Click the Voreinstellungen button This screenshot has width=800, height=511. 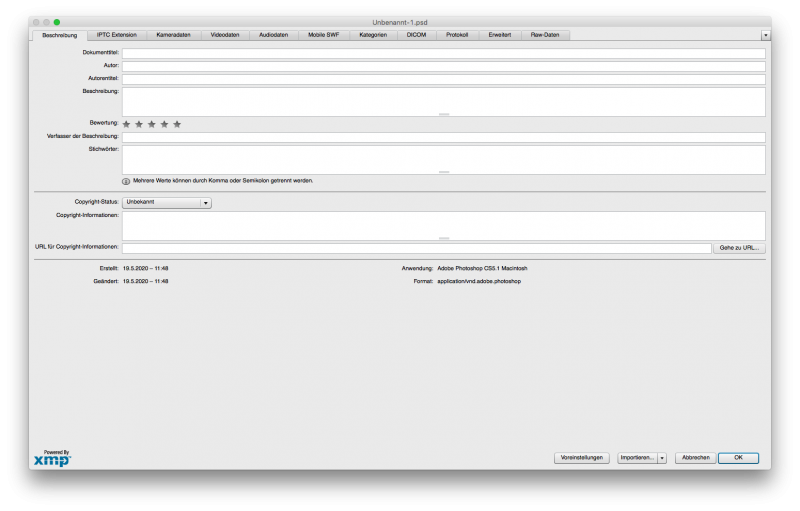[x=581, y=458]
